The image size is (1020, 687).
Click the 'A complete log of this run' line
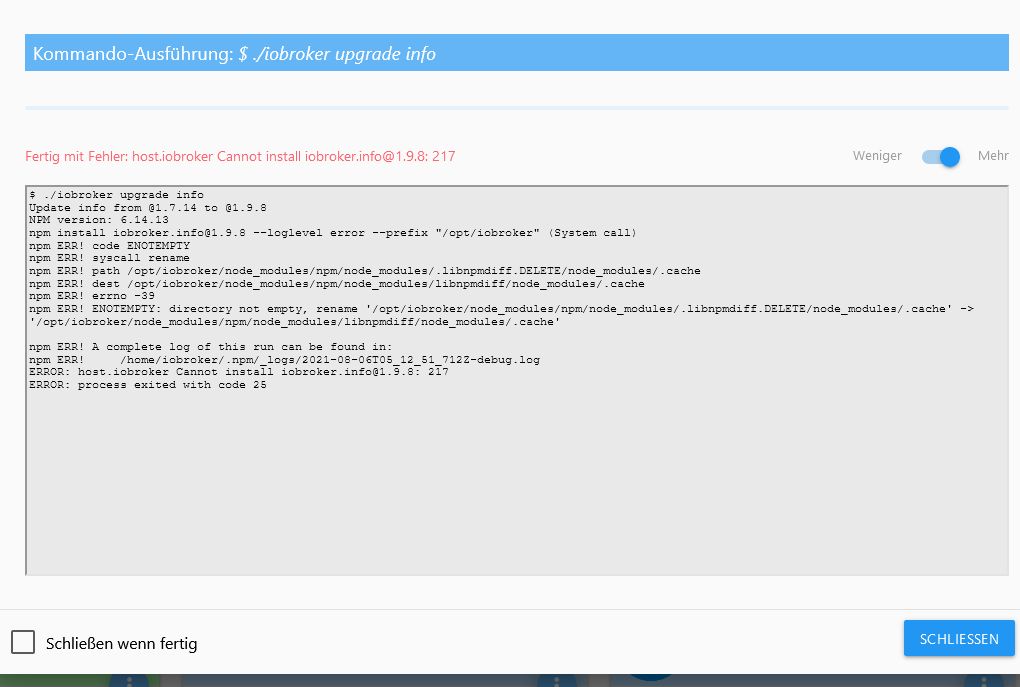tap(211, 347)
